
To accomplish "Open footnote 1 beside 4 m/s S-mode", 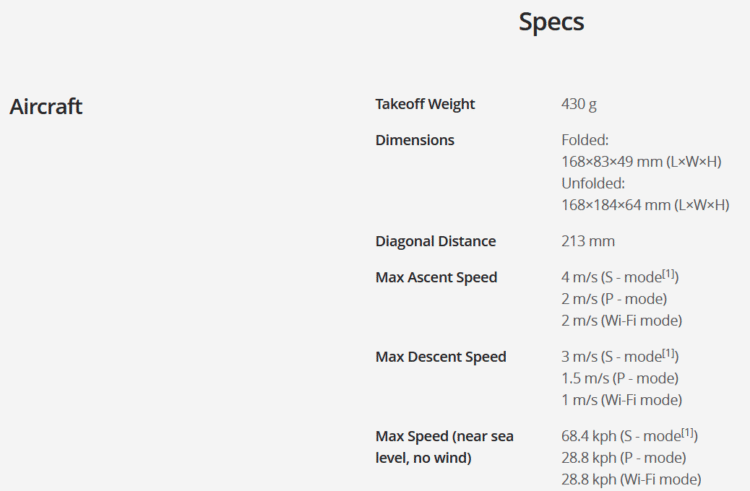I will [x=670, y=274].
